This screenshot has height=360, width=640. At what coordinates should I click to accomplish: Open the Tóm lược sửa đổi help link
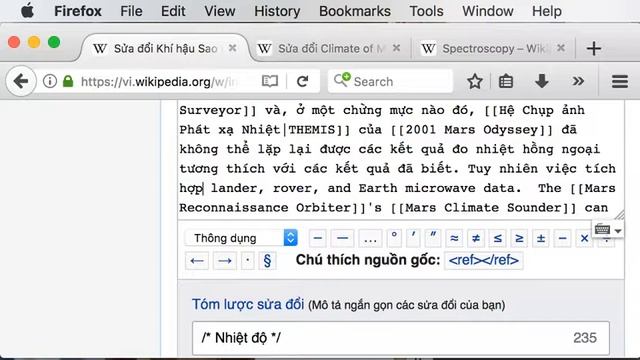click(248, 304)
